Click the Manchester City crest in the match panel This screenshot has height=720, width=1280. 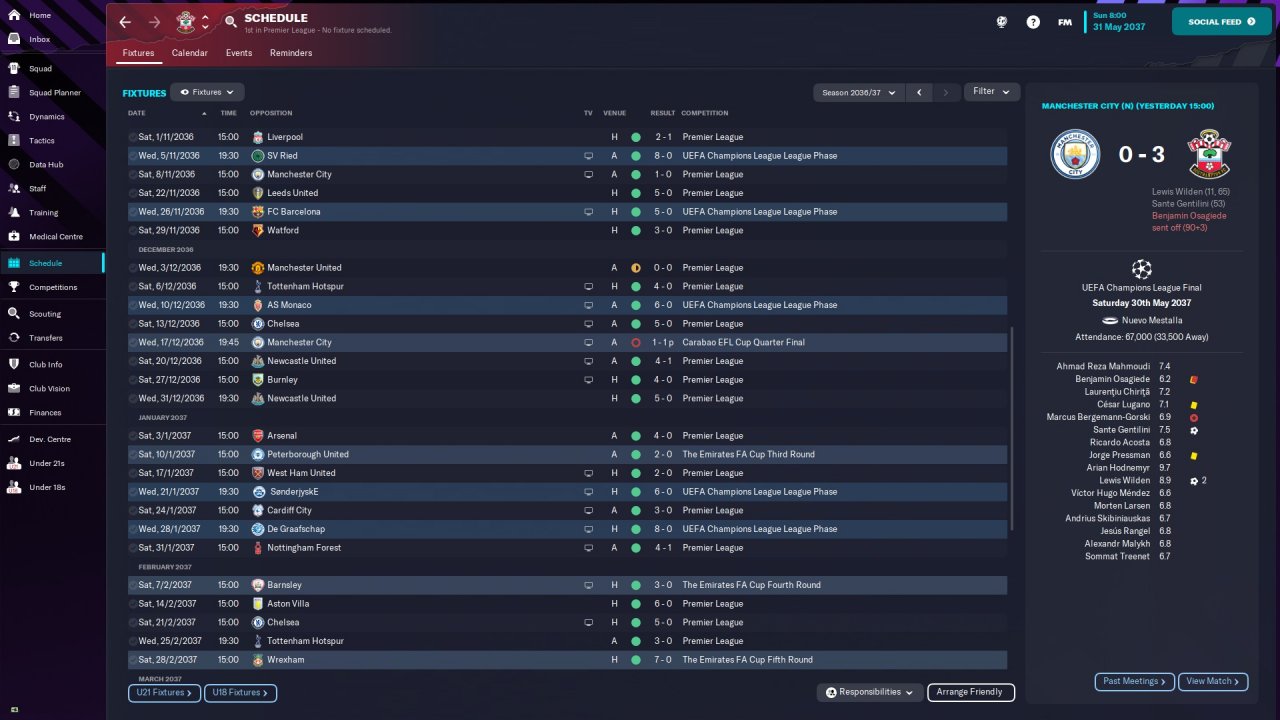[x=1075, y=155]
